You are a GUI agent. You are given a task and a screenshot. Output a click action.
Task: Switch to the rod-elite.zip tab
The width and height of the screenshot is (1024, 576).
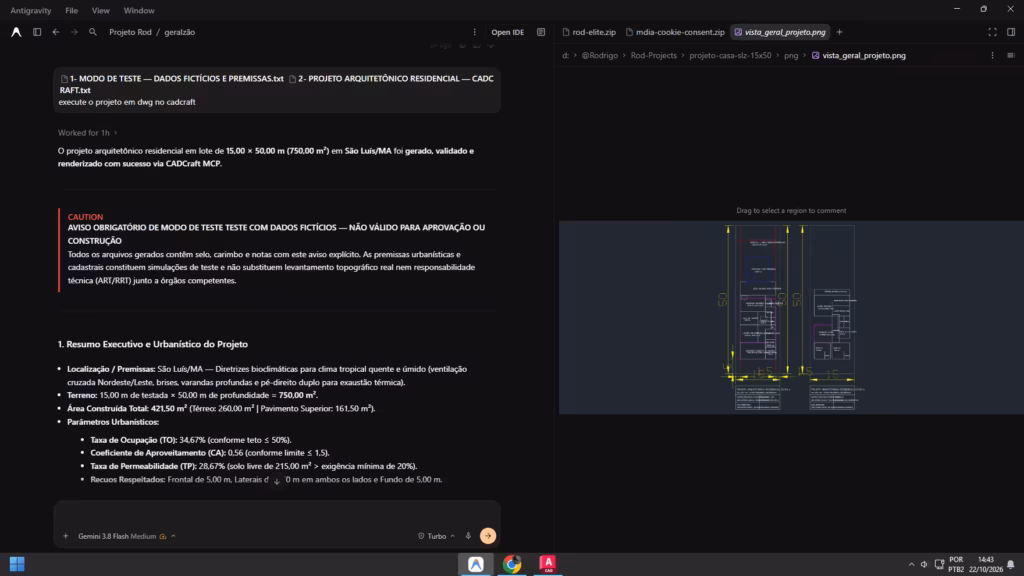pos(589,32)
